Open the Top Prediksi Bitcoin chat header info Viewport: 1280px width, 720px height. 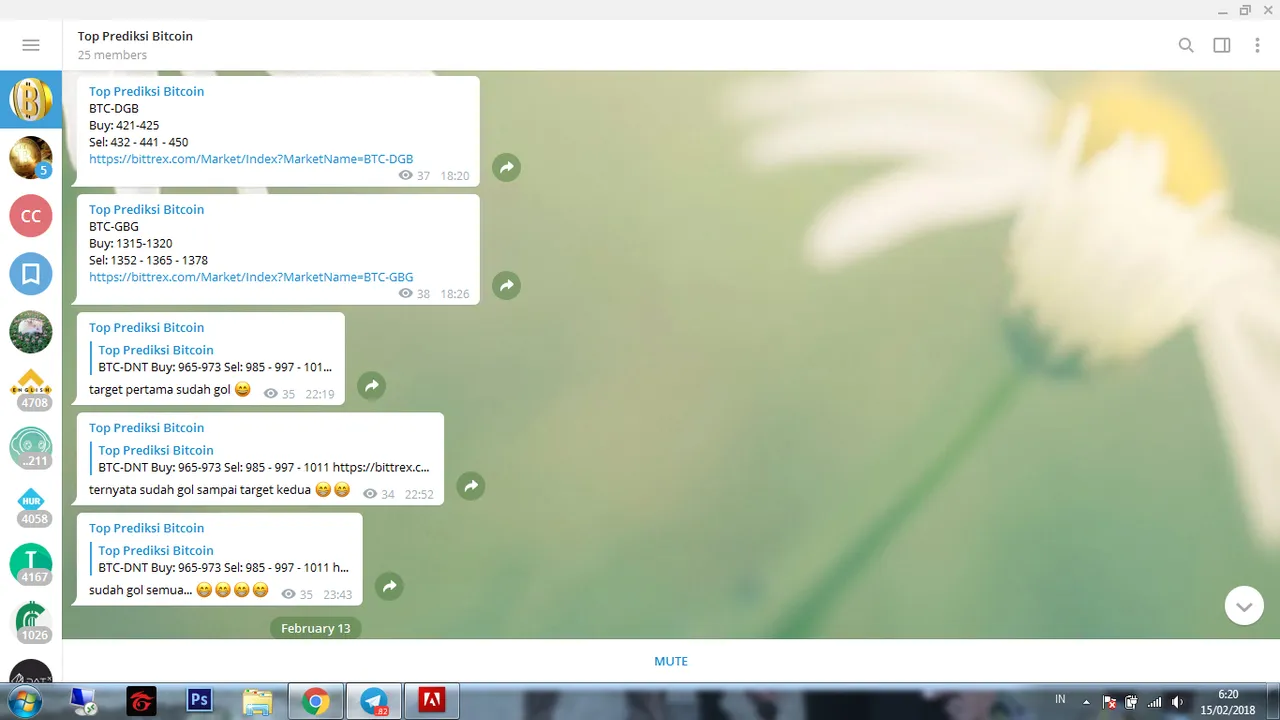click(135, 36)
